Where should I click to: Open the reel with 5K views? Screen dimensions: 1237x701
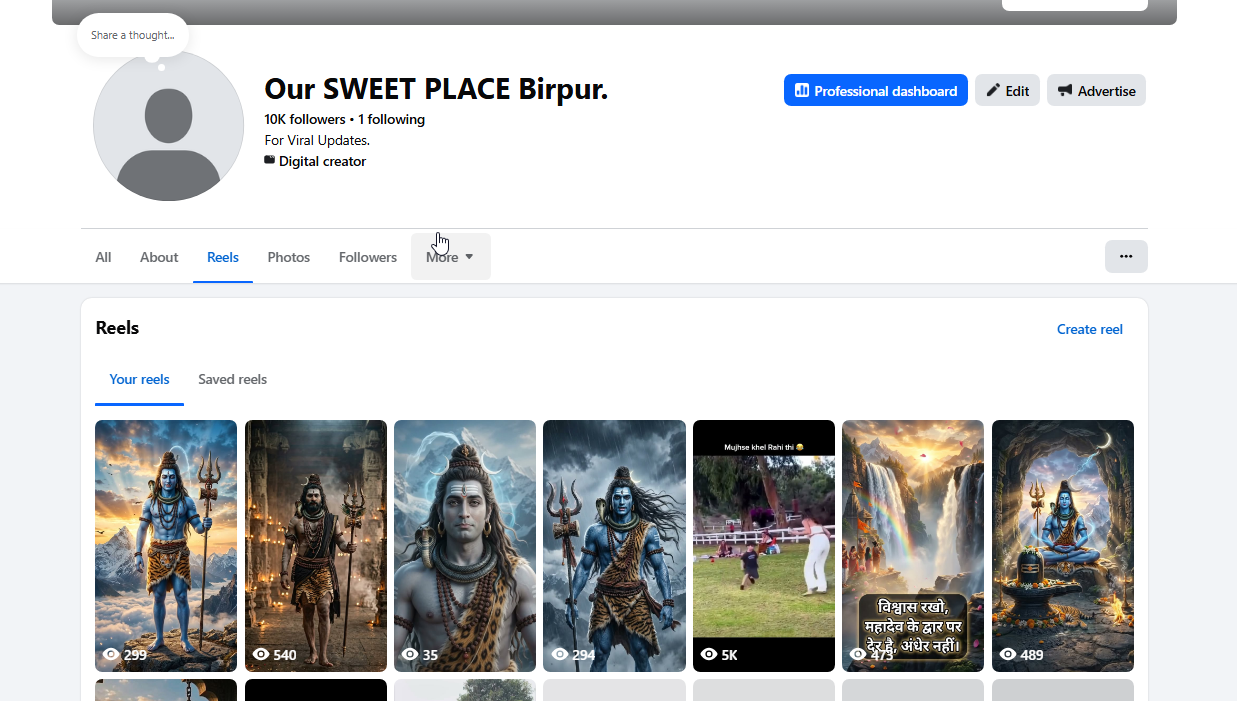coord(764,546)
